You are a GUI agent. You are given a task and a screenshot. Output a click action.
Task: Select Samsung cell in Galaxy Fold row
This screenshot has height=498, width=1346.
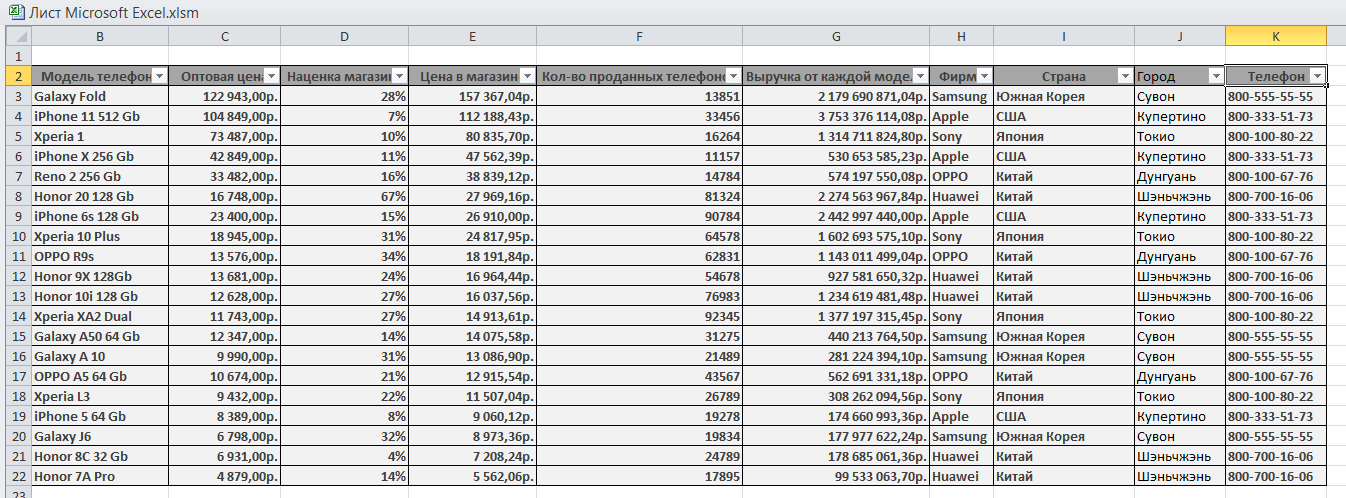961,96
